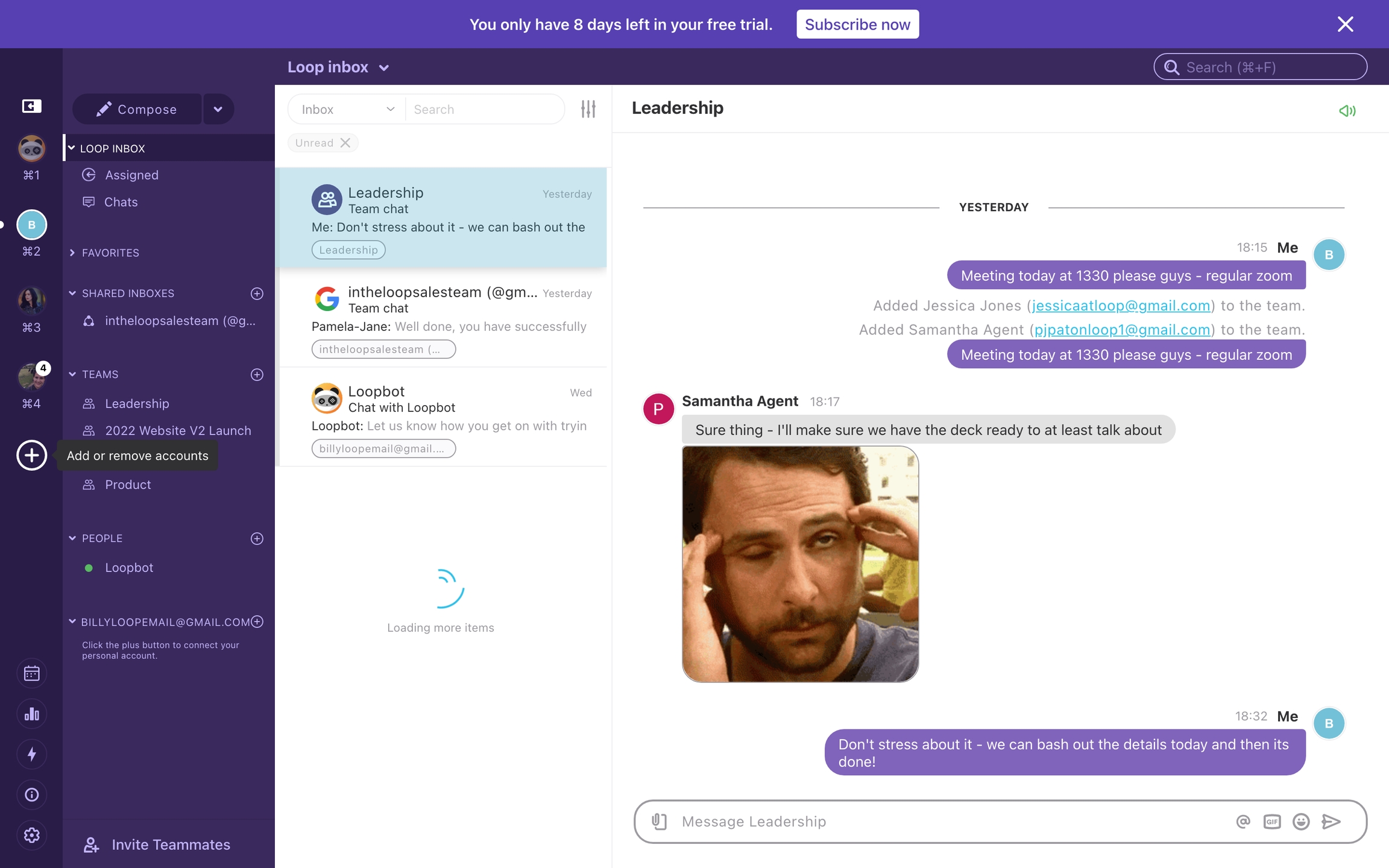Open the GIF picker icon
The width and height of the screenshot is (1389, 868).
click(x=1272, y=822)
